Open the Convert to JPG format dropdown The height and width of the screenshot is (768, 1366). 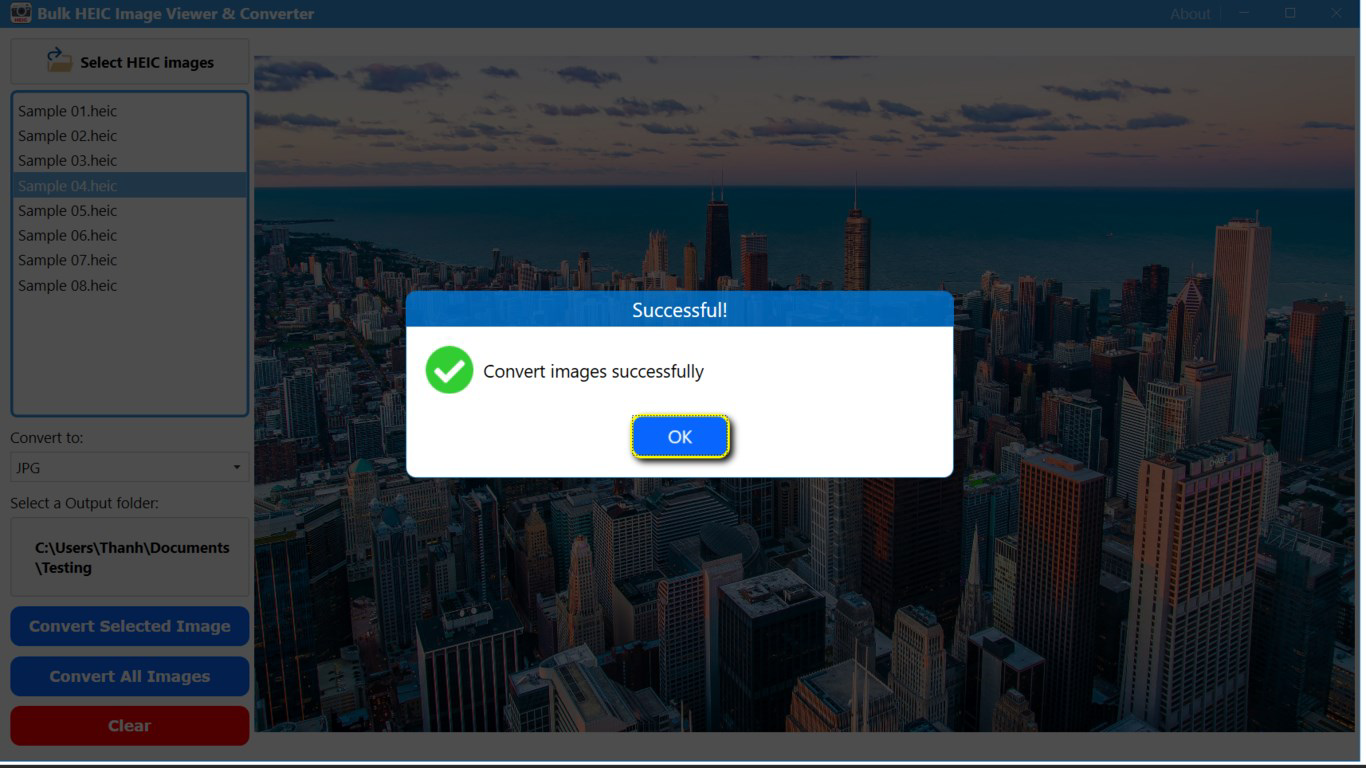[x=130, y=467]
